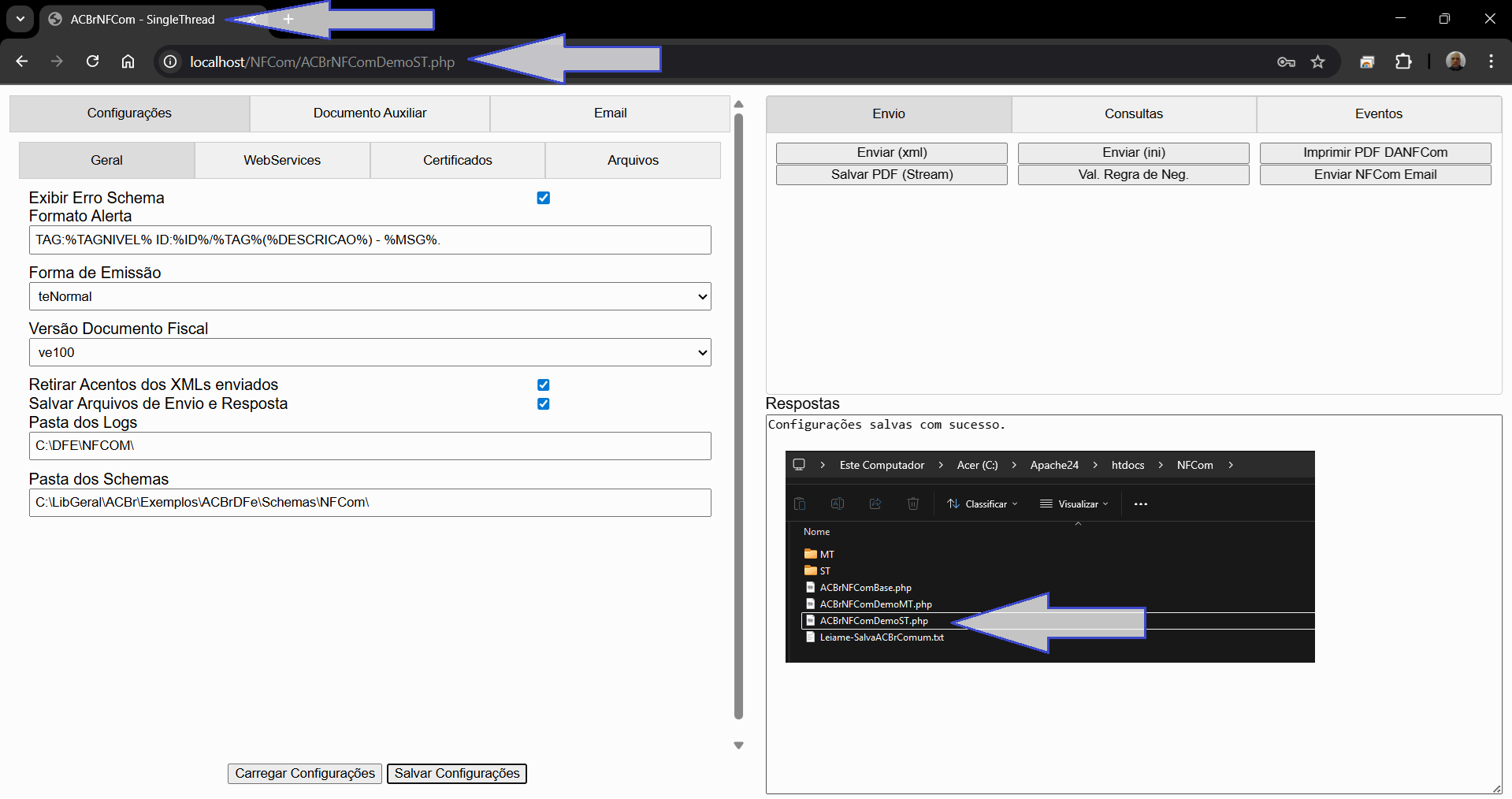Open the Email tab
1512x799 pixels.
pos(610,113)
